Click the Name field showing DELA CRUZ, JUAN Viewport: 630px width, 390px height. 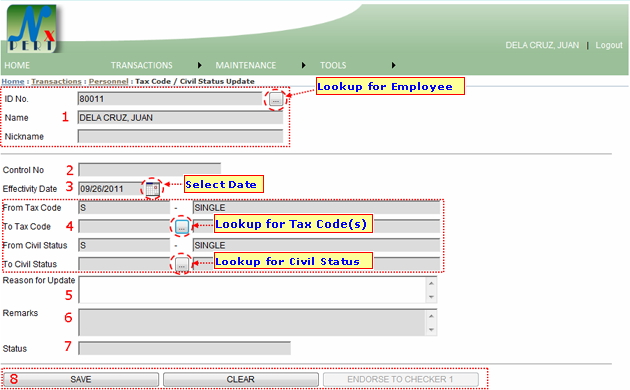[x=180, y=118]
